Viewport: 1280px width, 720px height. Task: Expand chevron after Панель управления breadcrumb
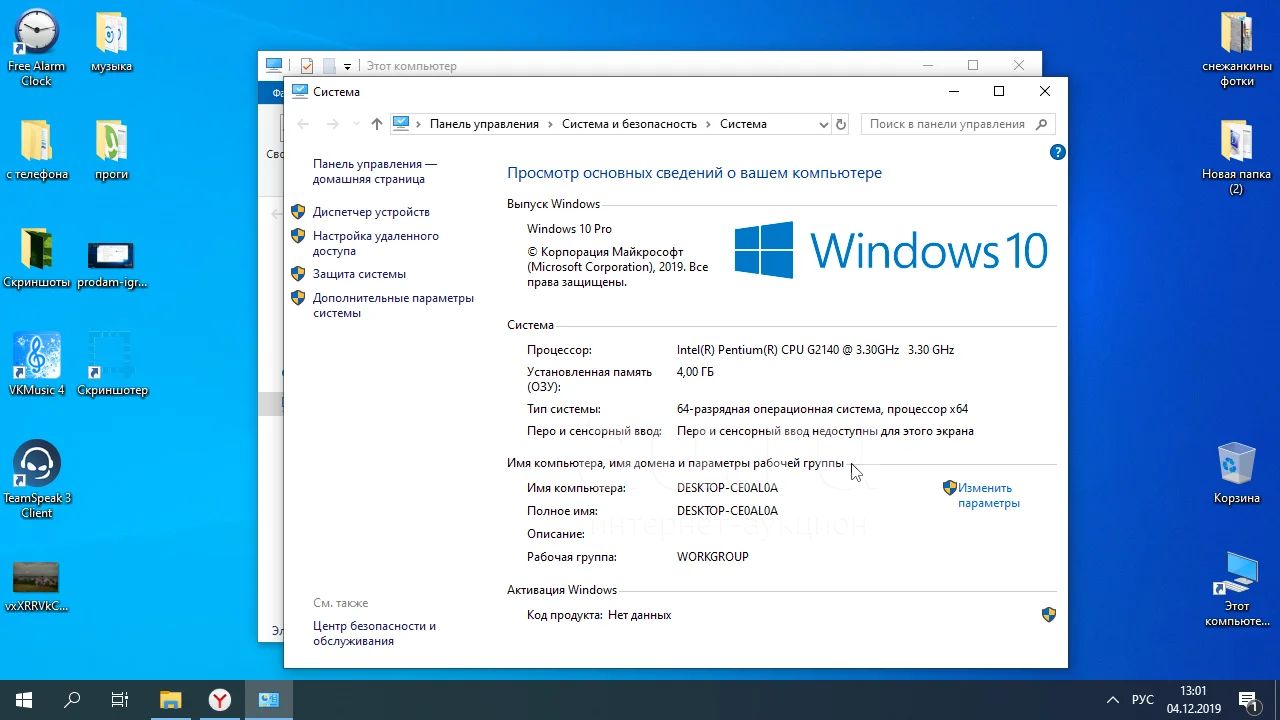(550, 124)
